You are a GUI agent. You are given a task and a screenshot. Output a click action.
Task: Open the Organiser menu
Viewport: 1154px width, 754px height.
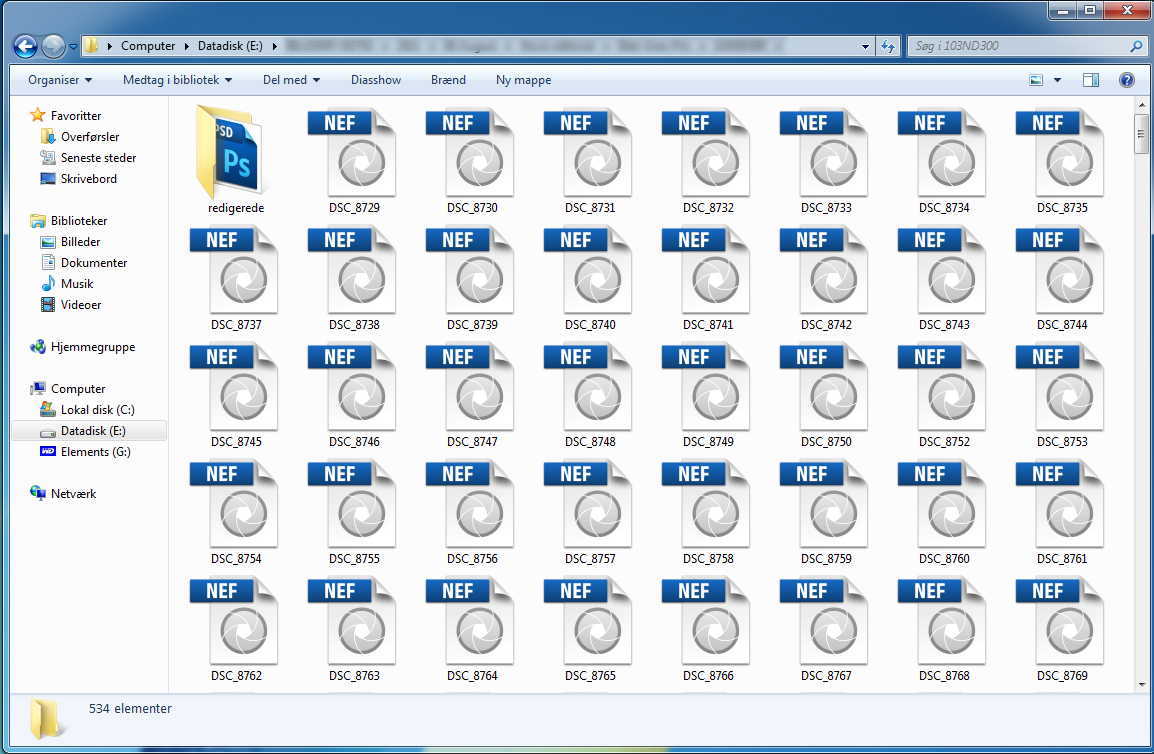[x=60, y=80]
